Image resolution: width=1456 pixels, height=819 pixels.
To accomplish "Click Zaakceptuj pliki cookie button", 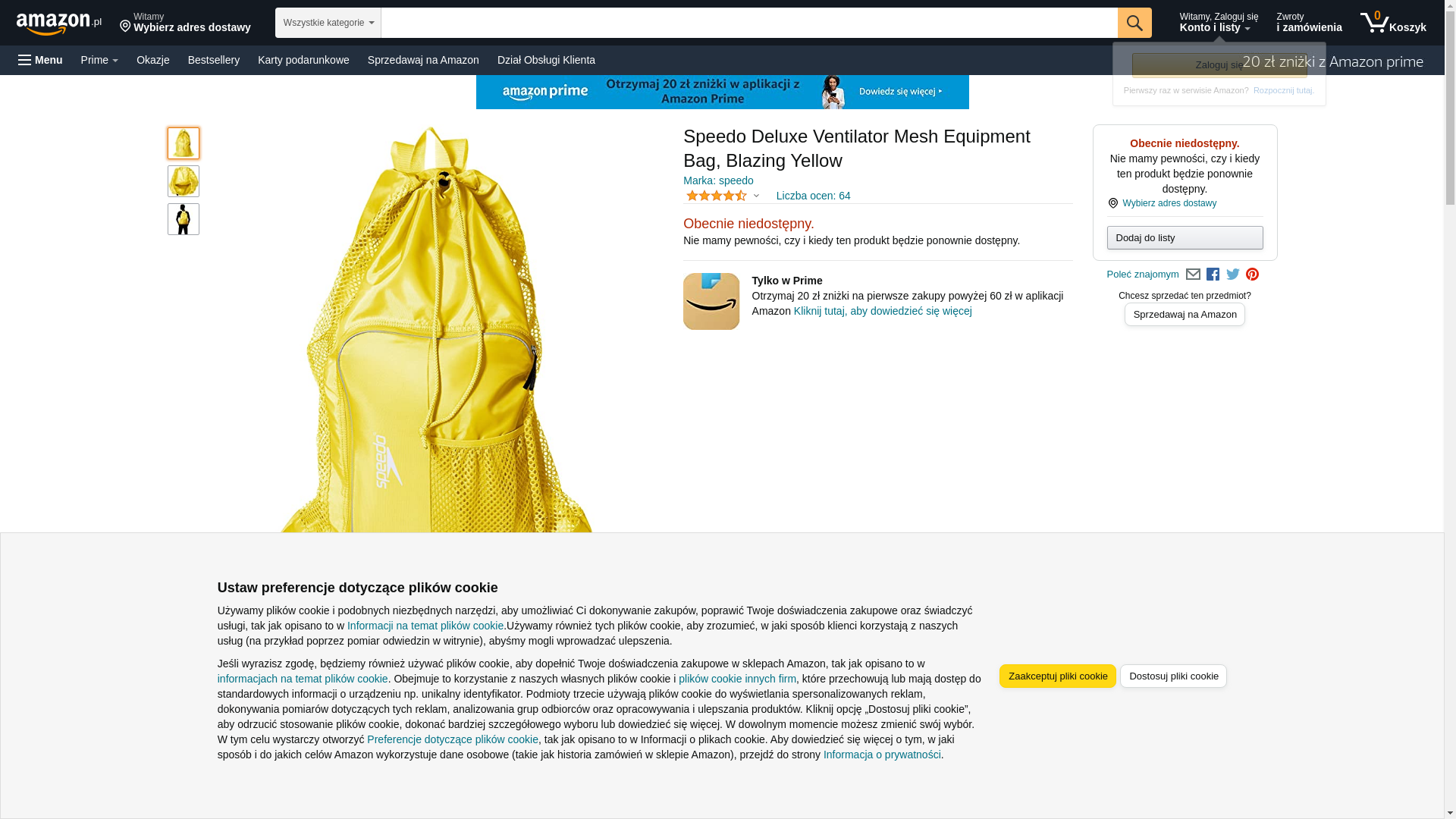I will (x=1057, y=676).
